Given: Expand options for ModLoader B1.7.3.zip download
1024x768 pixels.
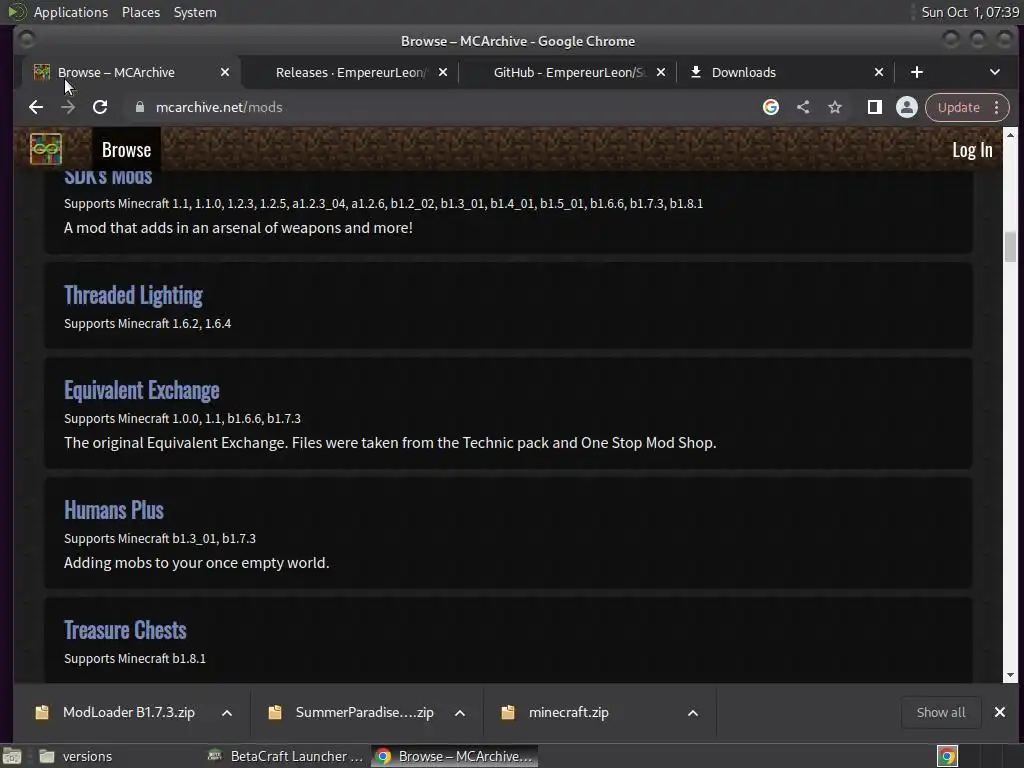Looking at the screenshot, I should [227, 712].
